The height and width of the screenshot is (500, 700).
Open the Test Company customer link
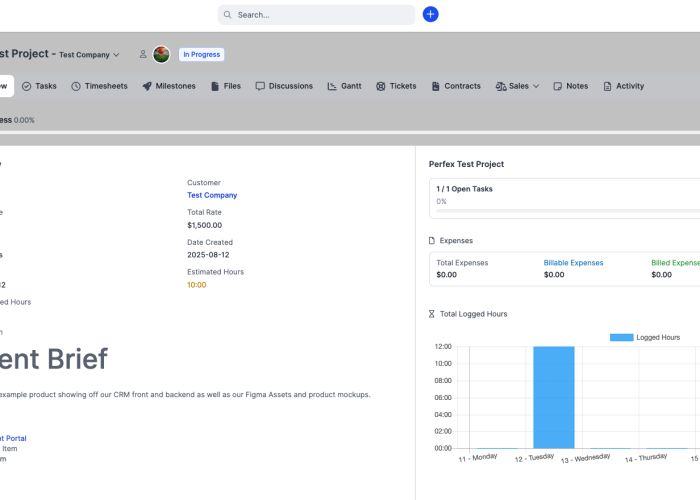[x=212, y=195]
